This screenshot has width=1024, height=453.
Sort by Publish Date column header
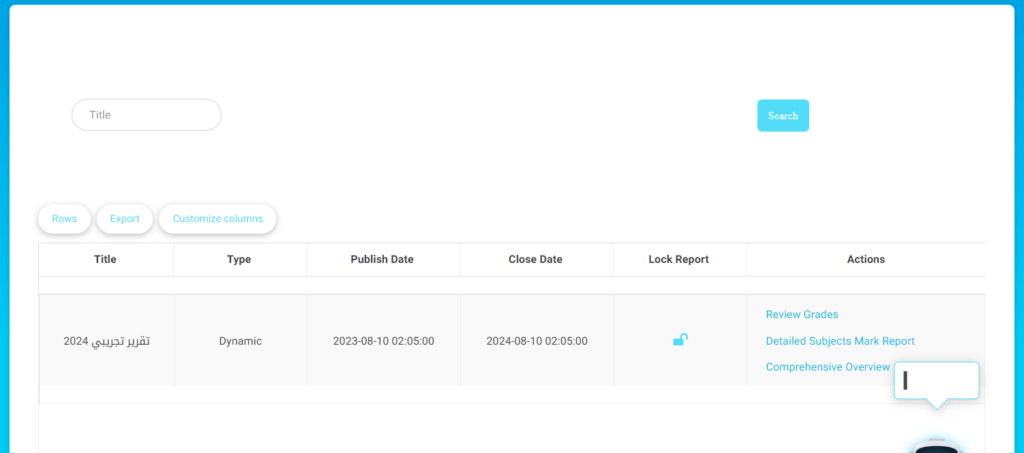coord(382,259)
